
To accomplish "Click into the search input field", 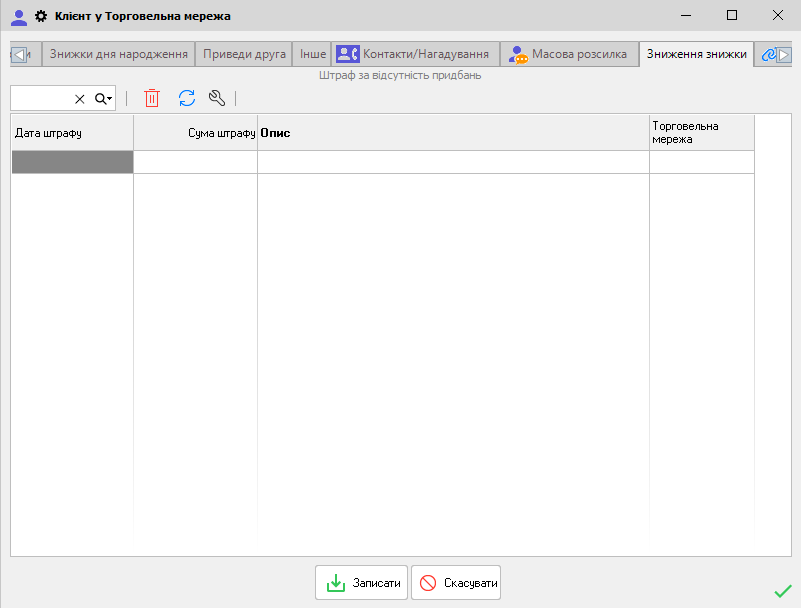I will coord(40,99).
